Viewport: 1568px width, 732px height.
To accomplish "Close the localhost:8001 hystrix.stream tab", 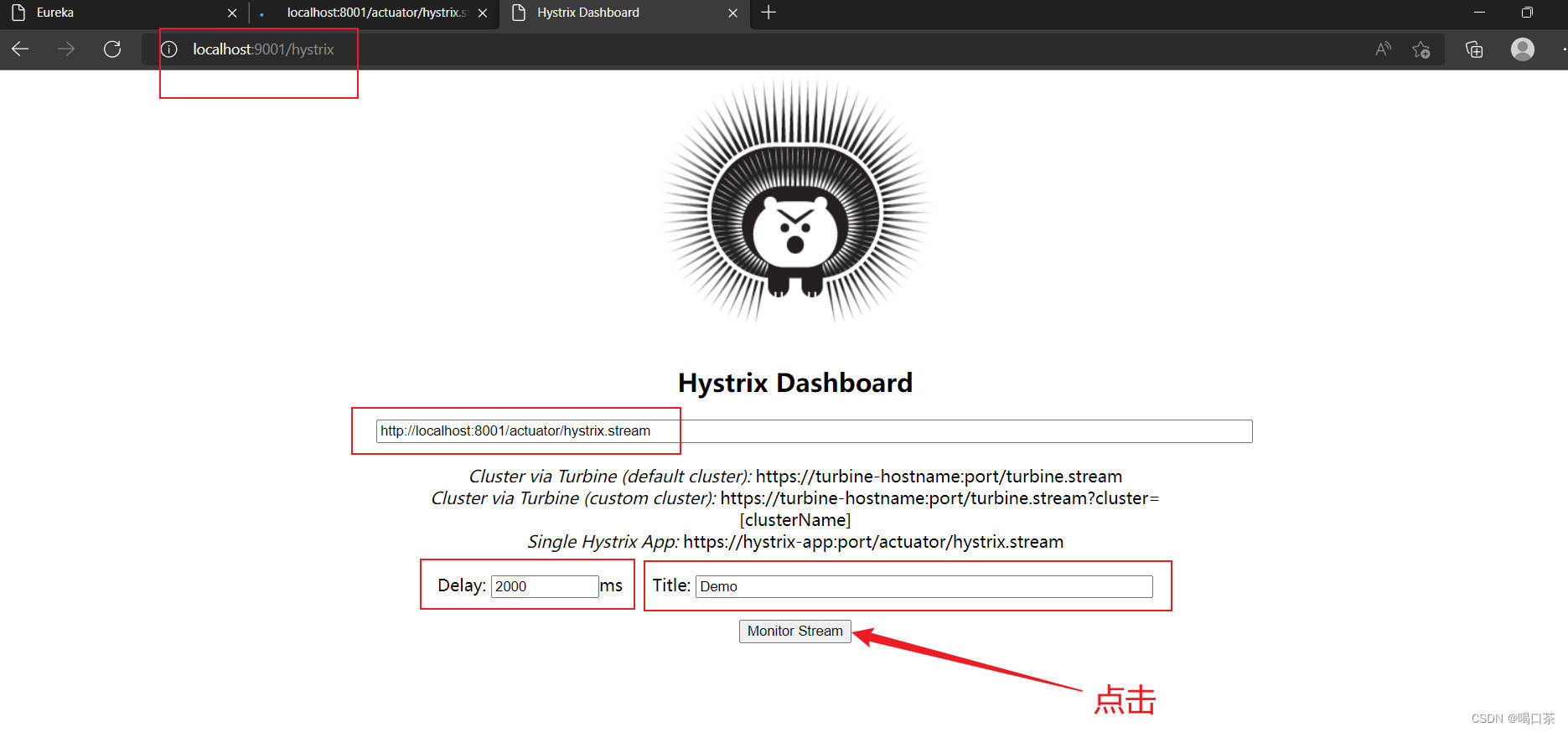I will tap(482, 13).
